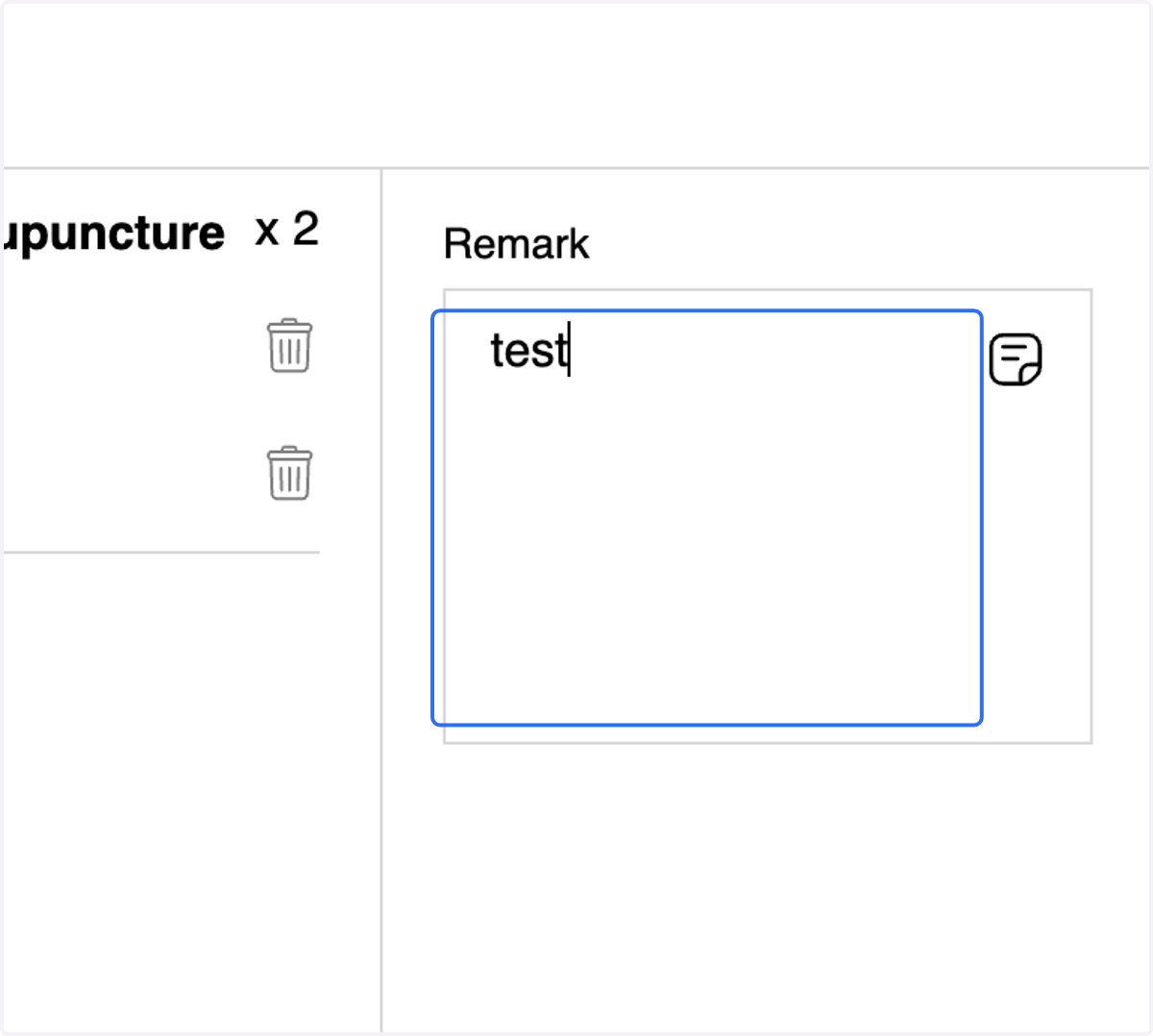The height and width of the screenshot is (1036, 1153).
Task: Click the "Remark" field label
Action: 516,244
